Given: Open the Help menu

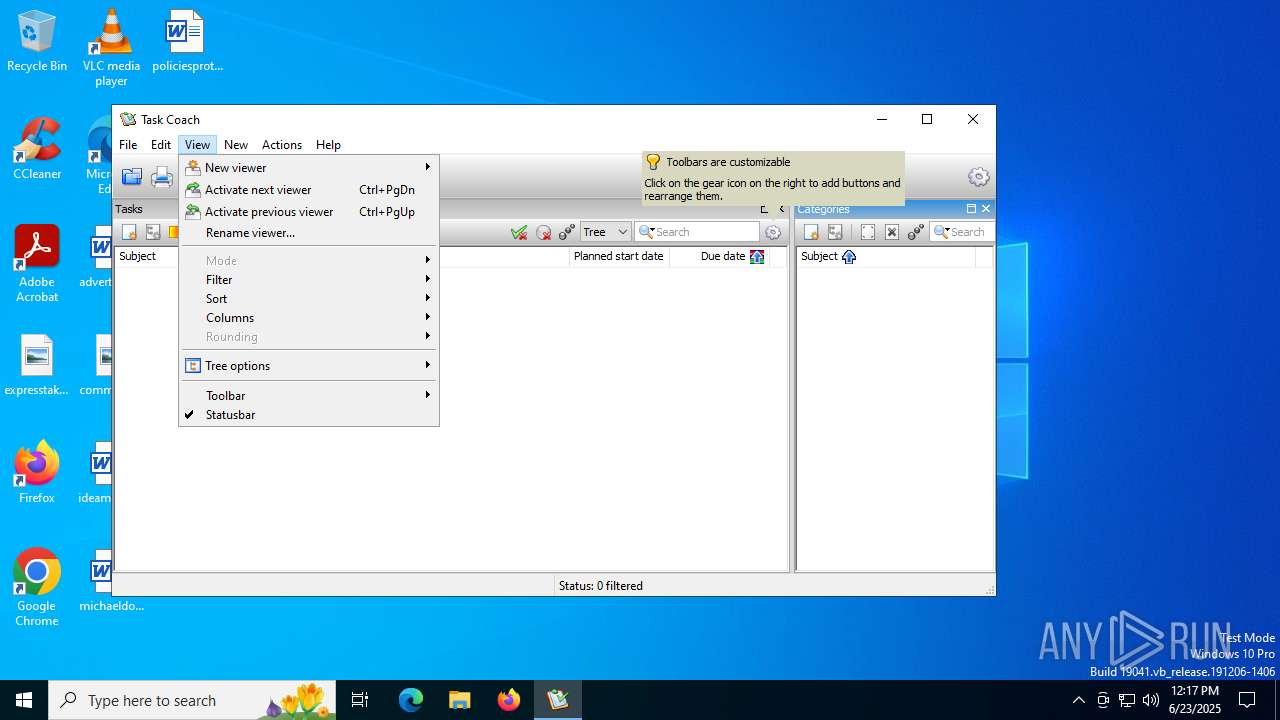Looking at the screenshot, I should pos(328,145).
